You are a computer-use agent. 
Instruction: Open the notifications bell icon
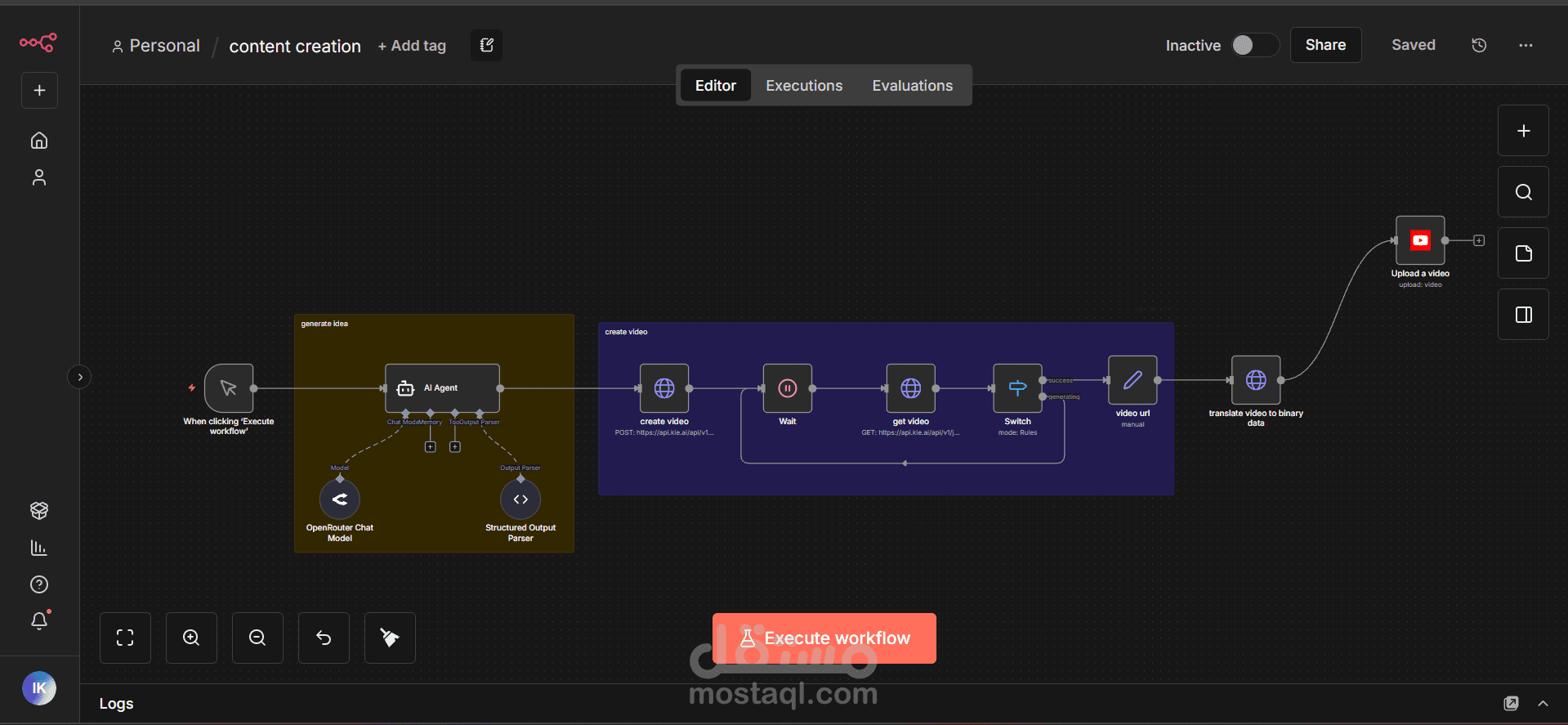click(x=39, y=621)
